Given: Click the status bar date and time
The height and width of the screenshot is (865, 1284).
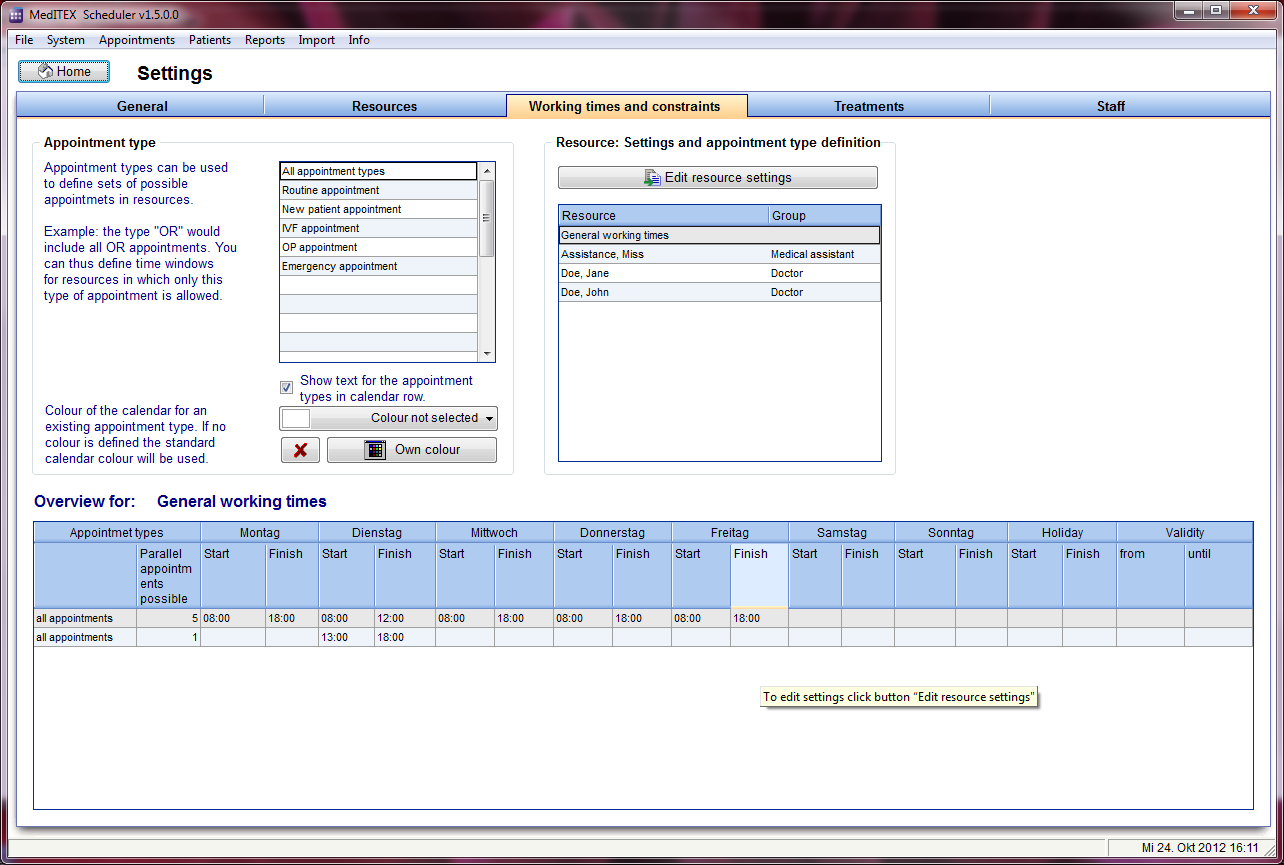Looking at the screenshot, I should tap(1200, 848).
